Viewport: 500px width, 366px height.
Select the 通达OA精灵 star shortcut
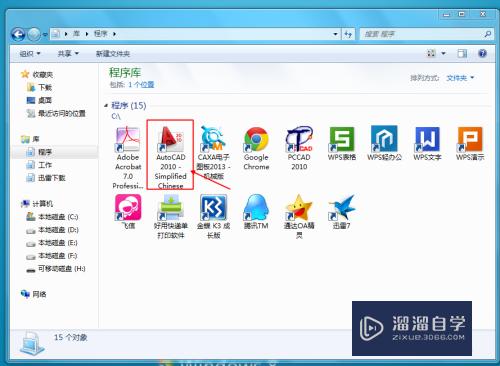point(299,217)
